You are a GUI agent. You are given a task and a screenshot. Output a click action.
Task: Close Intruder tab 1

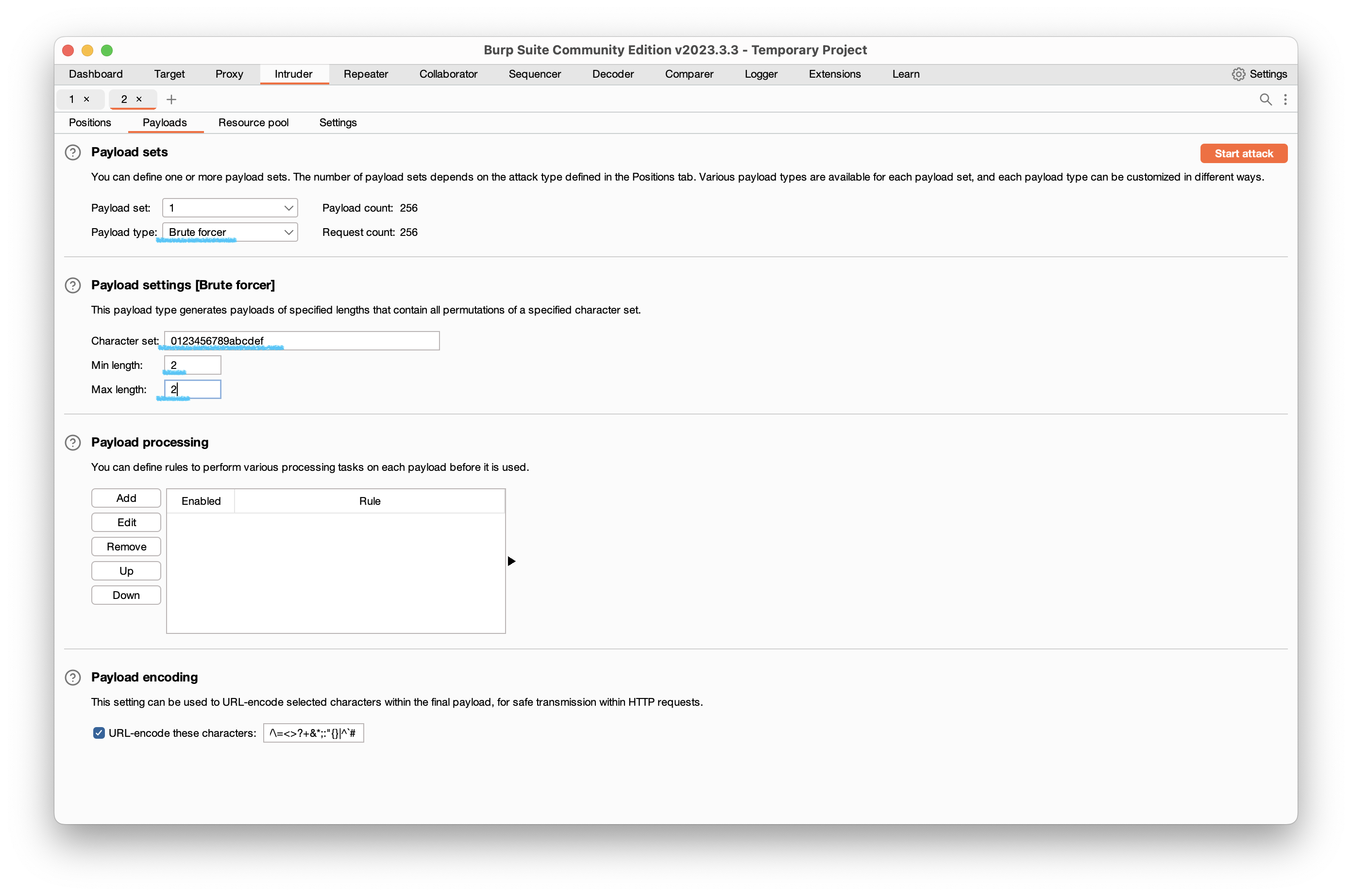pyautogui.click(x=87, y=100)
